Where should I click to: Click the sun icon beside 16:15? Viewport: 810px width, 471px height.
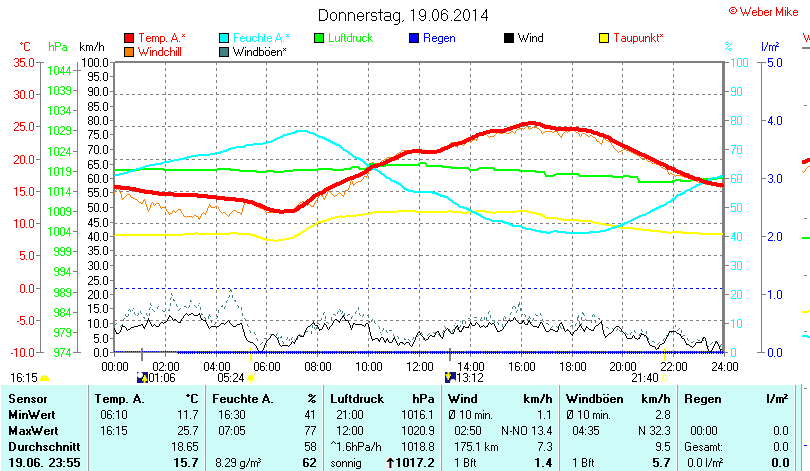(x=45, y=378)
